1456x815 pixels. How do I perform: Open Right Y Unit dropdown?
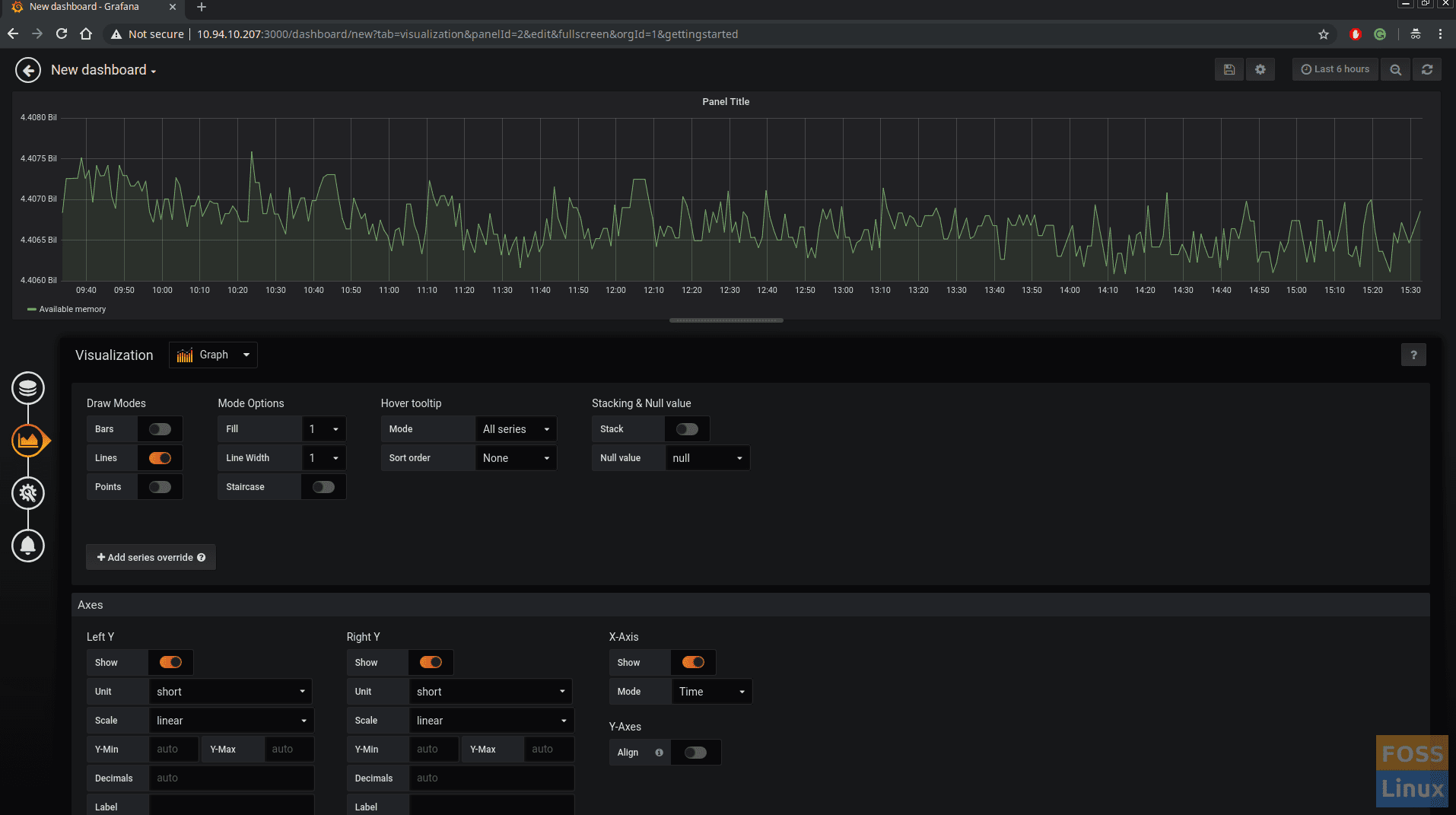[491, 692]
